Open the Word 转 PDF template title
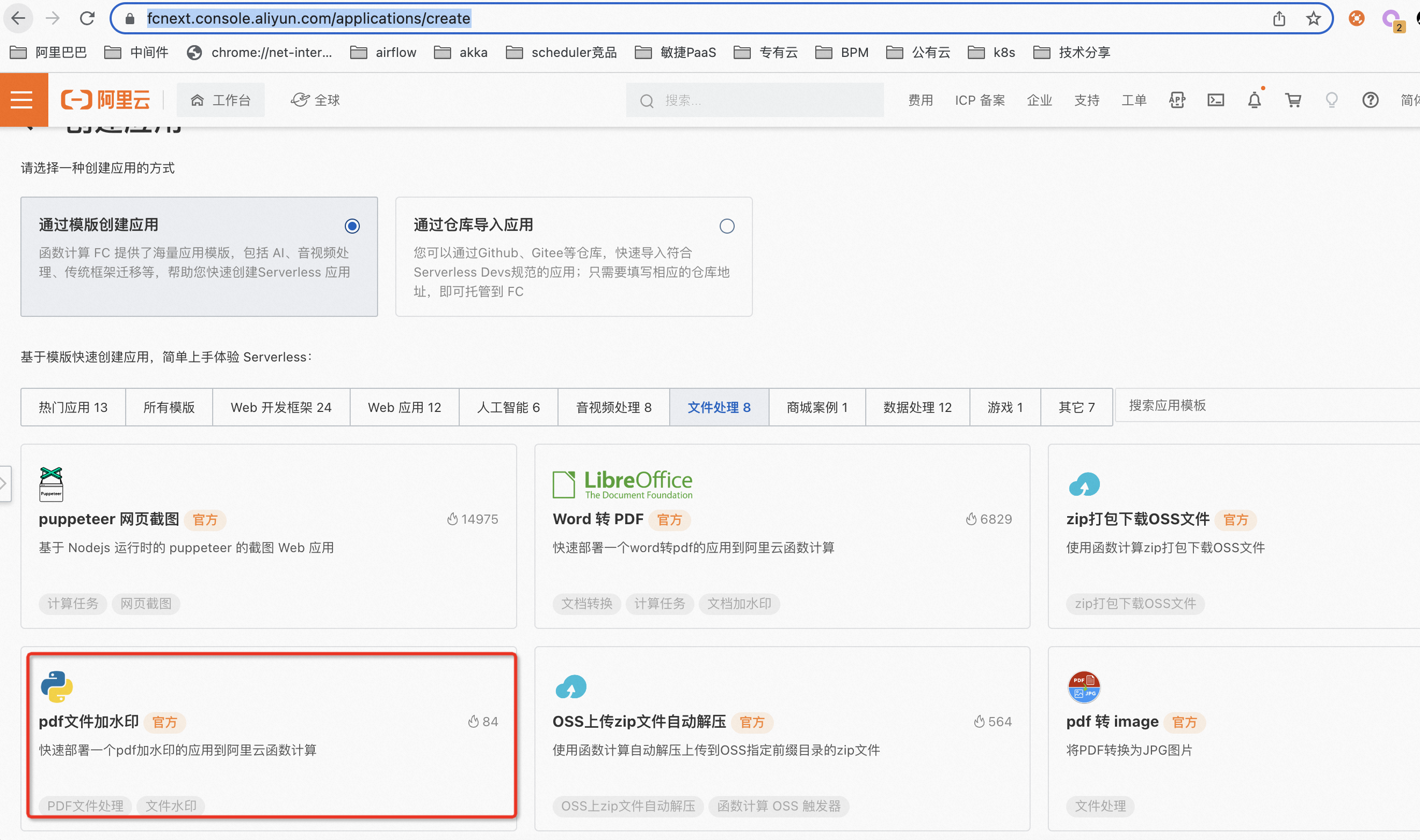1420x840 pixels. click(x=598, y=519)
